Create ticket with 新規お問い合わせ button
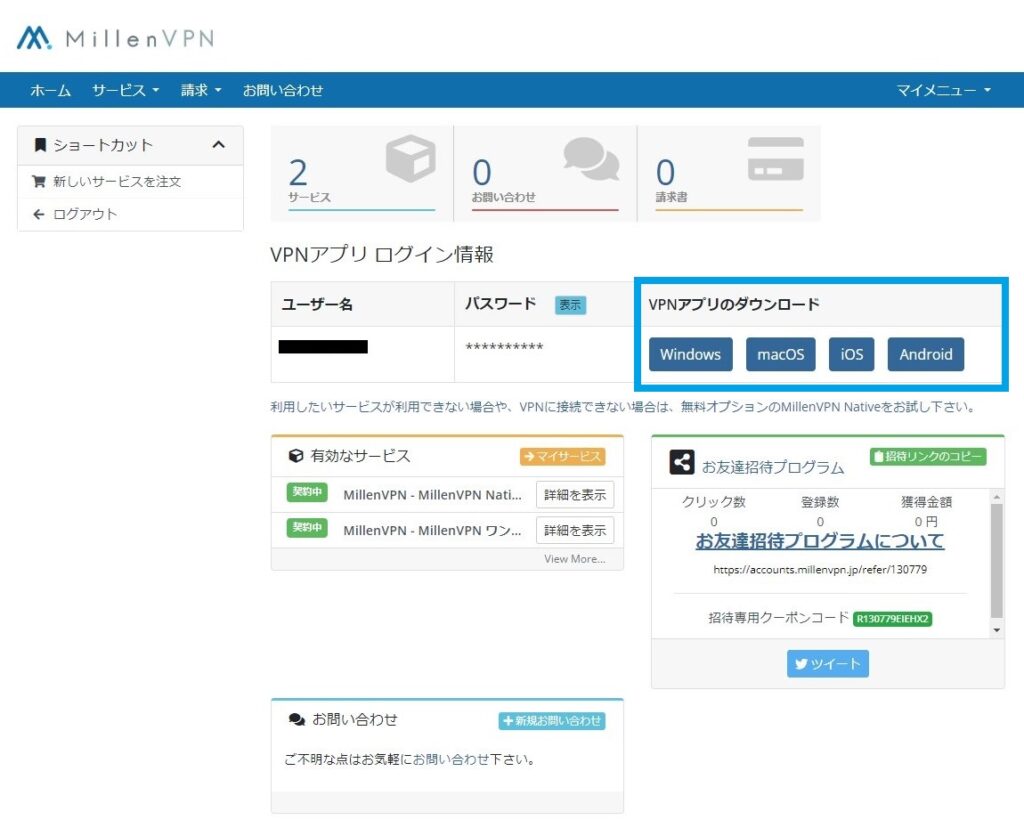 [x=552, y=721]
